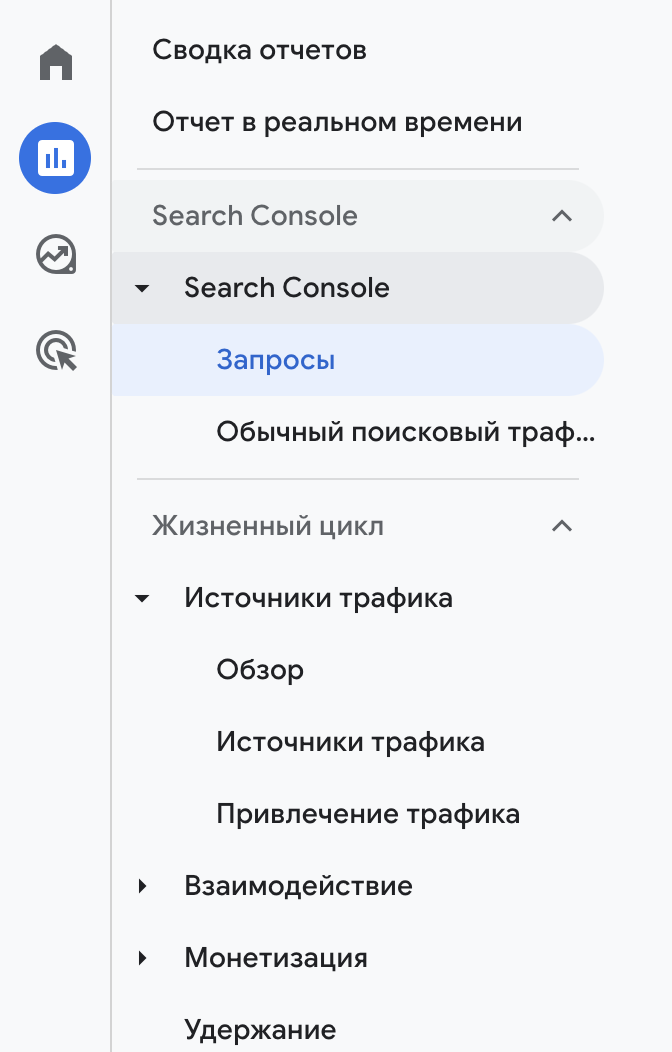
Task: Collapse Search Console collection with chevron
Action: coord(562,216)
